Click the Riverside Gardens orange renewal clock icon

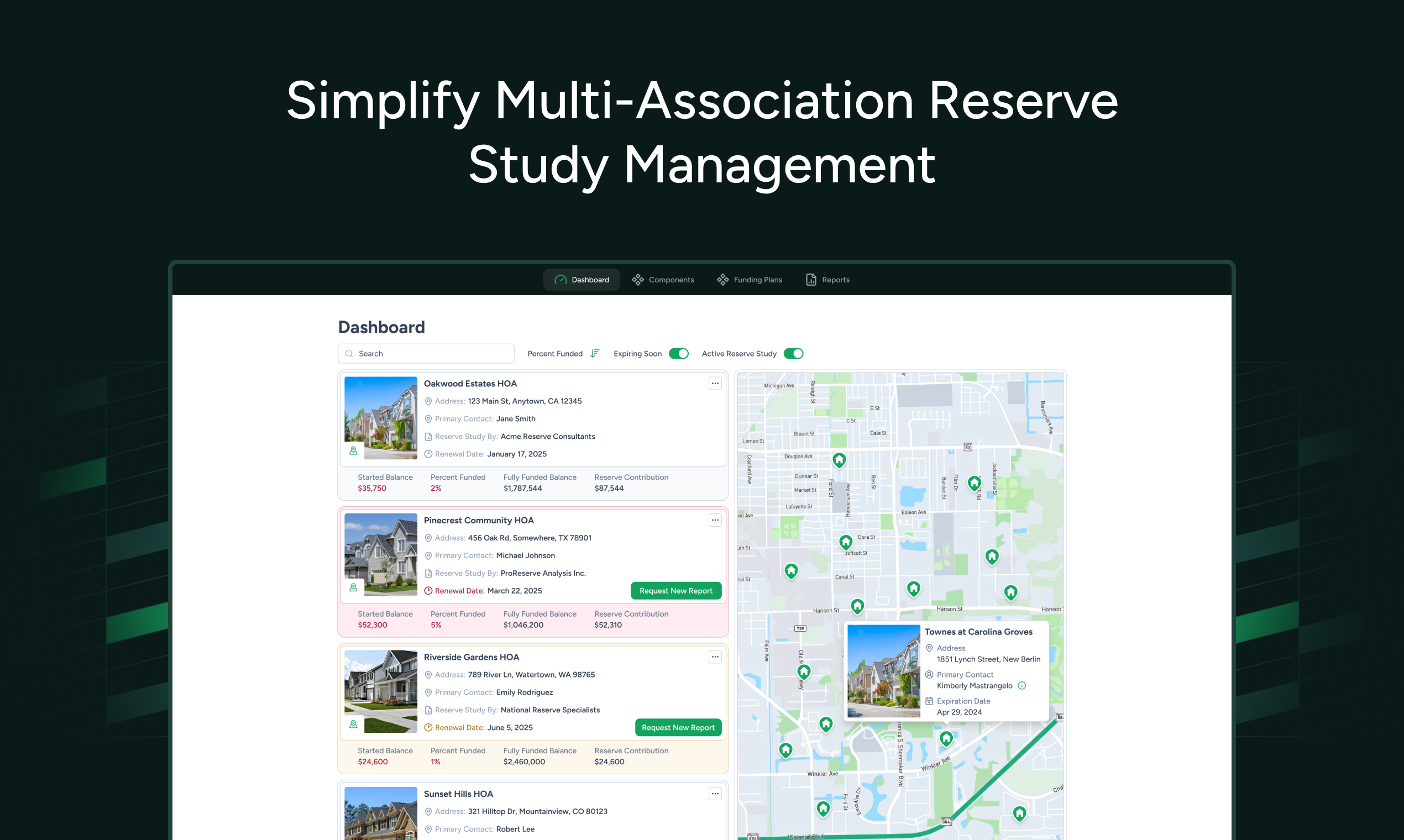click(x=428, y=727)
